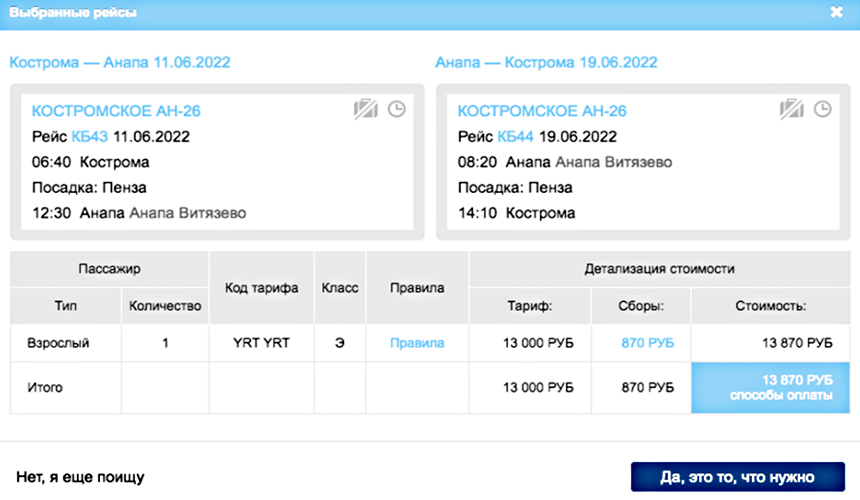860x500 pixels.
Task: Open fare Правила link for adult passenger
Action: pos(417,343)
